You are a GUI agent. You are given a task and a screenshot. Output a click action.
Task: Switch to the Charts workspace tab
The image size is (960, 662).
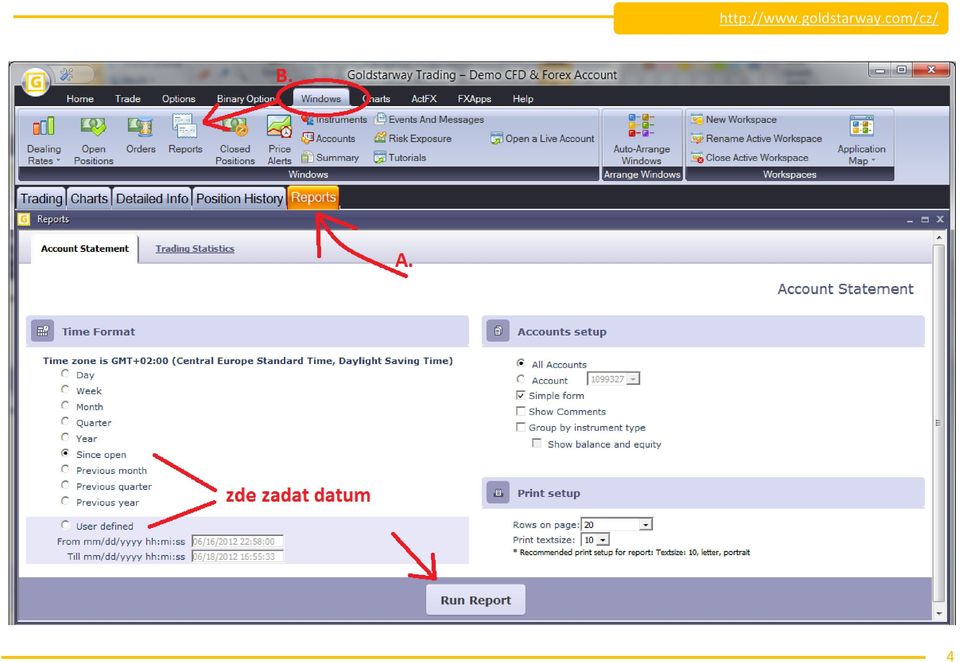click(x=89, y=198)
